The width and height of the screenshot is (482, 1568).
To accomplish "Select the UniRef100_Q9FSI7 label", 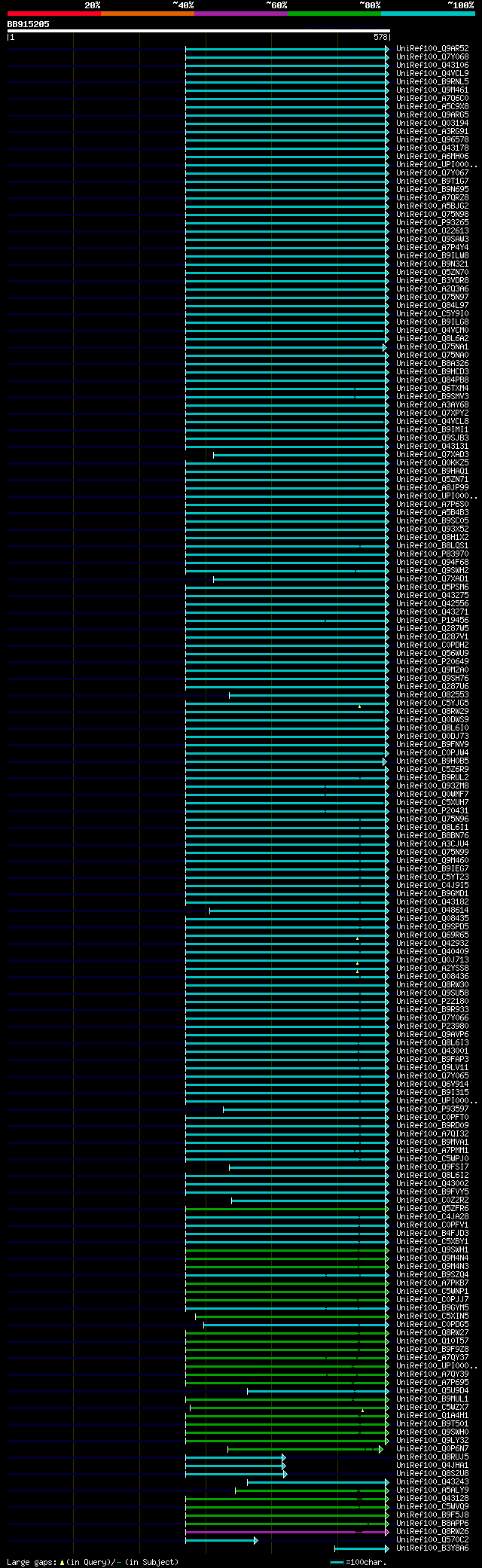I will 432,1167.
